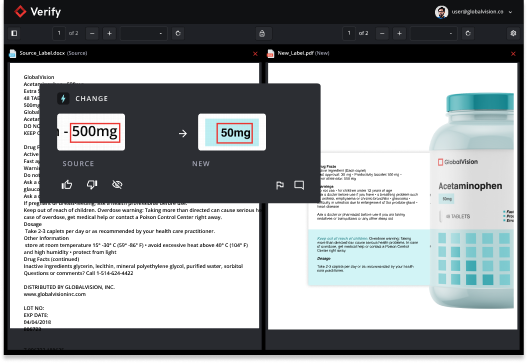This screenshot has width=528, height=363.
Task: Click 'DISTRIBUTED BY GLOBALVISION, INC.' text
Action: coord(69,287)
